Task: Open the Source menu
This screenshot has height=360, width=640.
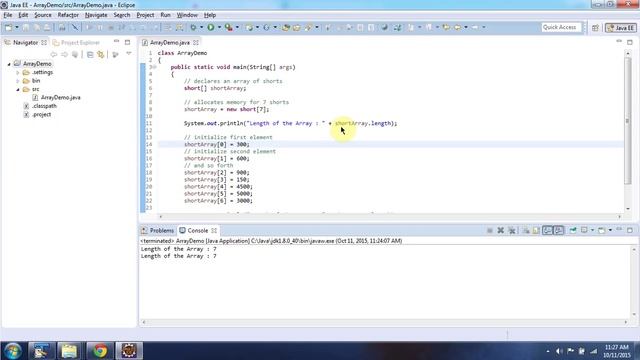Action: click(43, 15)
